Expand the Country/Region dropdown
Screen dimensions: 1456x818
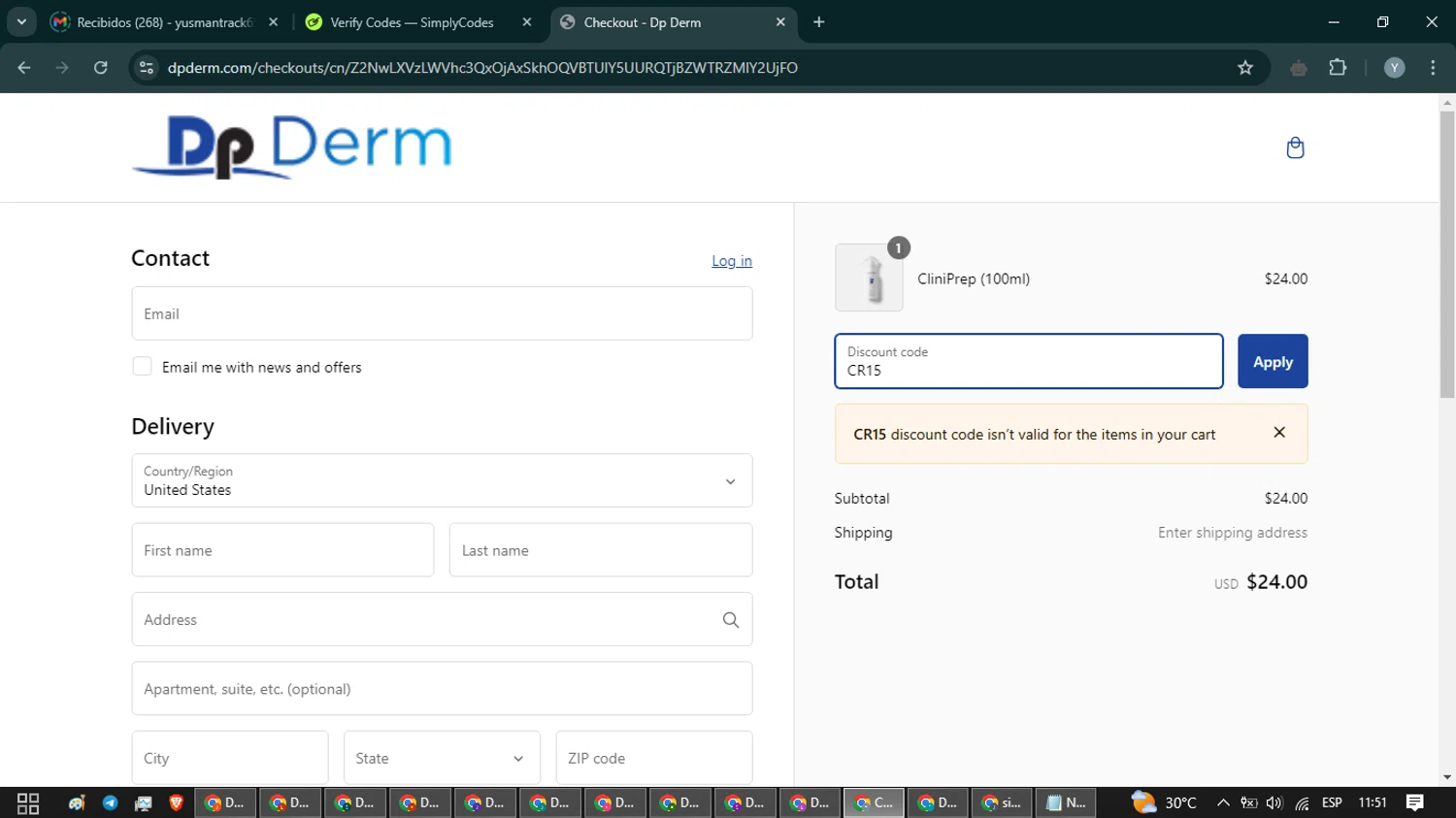pos(442,480)
